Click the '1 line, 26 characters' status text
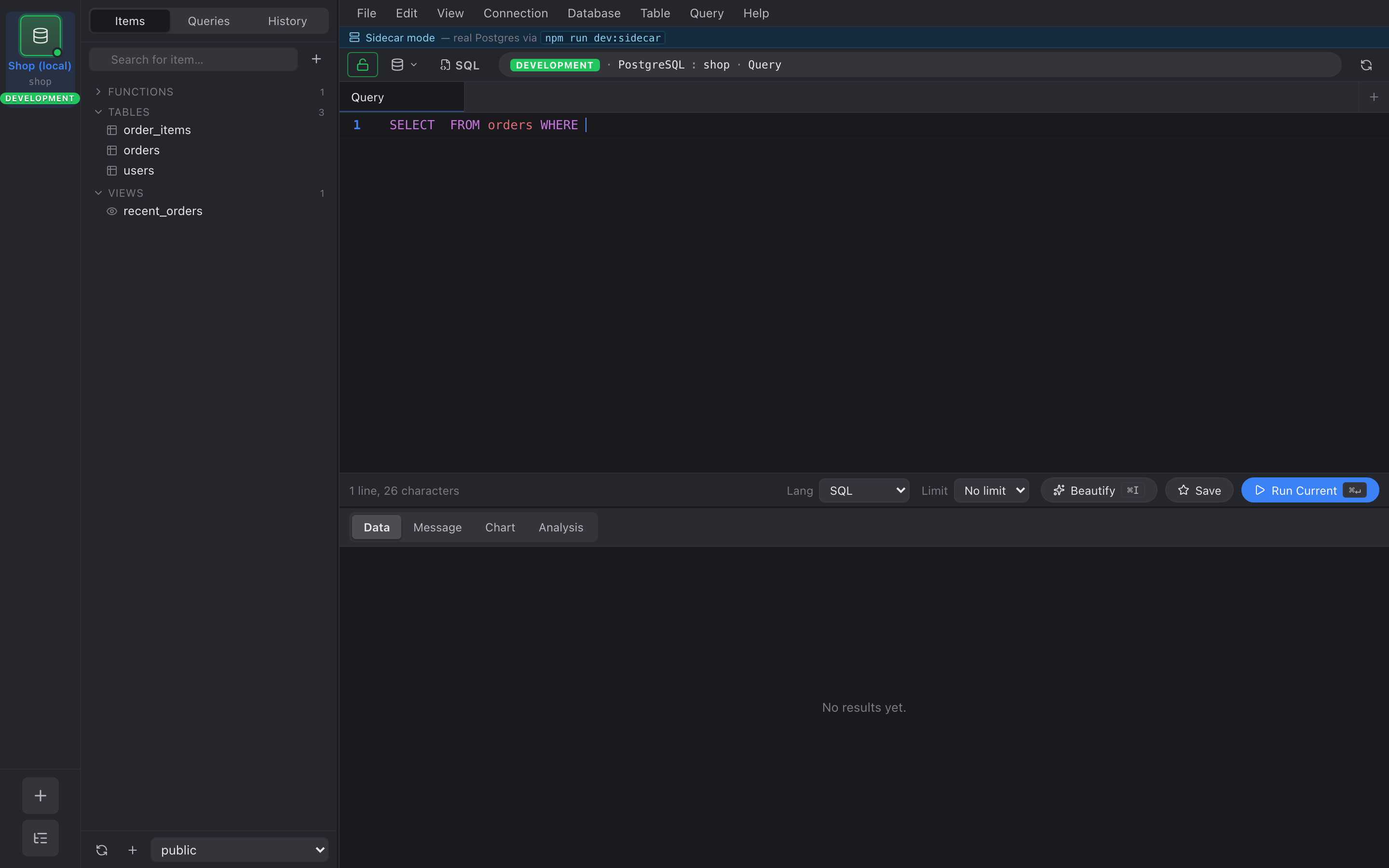1389x868 pixels. [404, 490]
